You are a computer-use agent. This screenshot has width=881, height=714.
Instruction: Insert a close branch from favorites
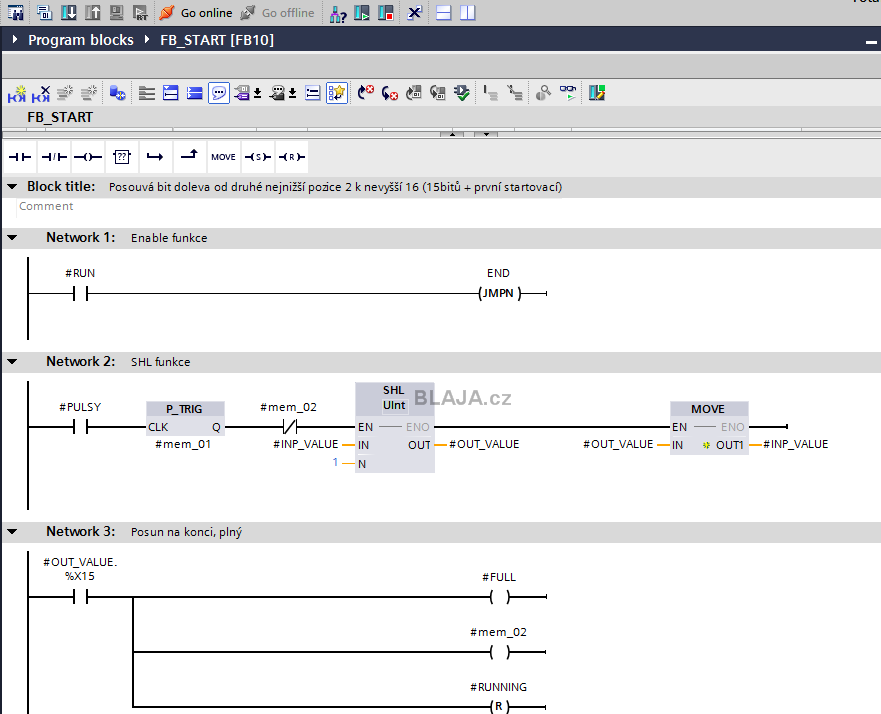click(189, 157)
